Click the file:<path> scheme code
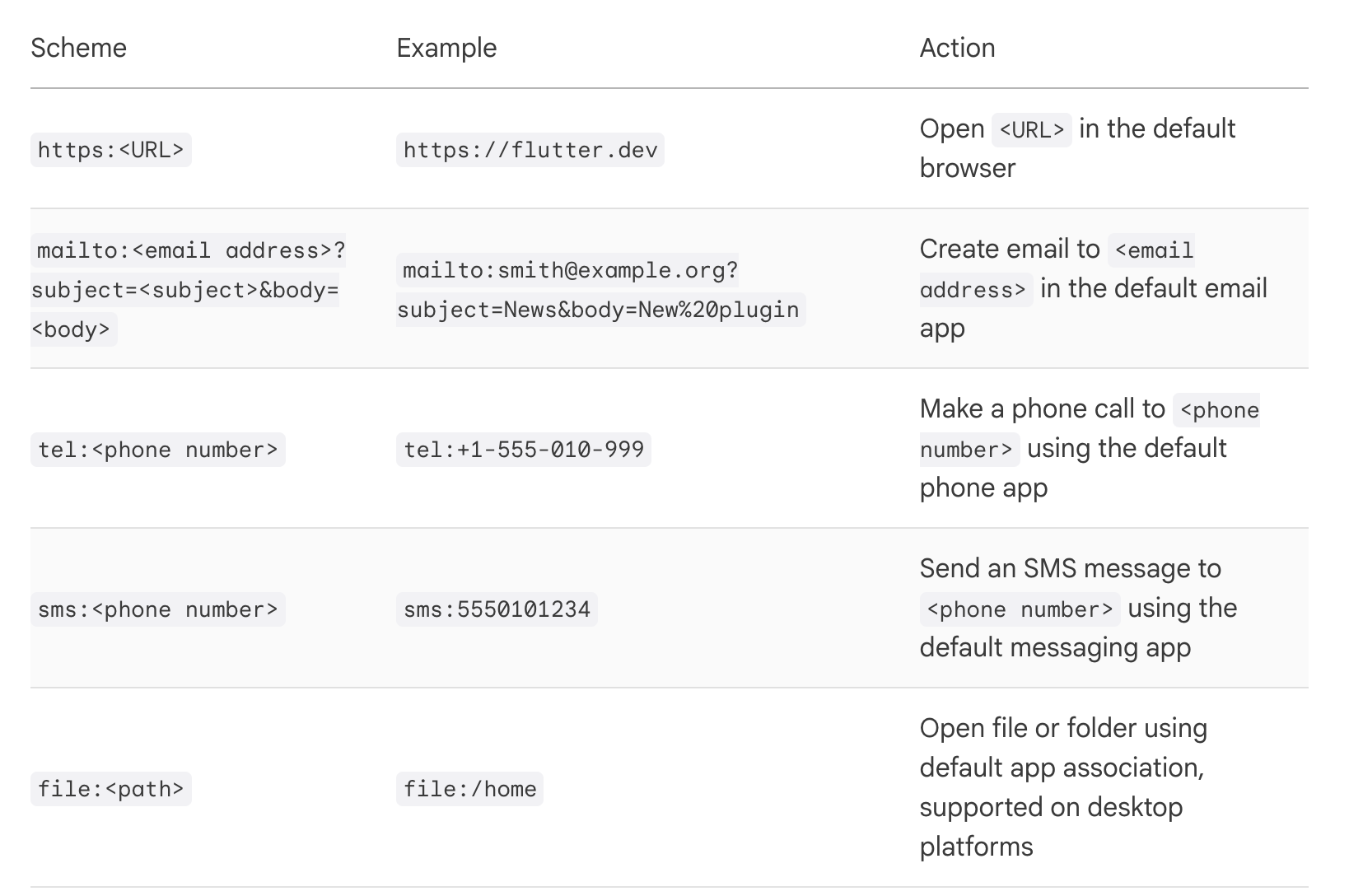 pyautogui.click(x=111, y=789)
